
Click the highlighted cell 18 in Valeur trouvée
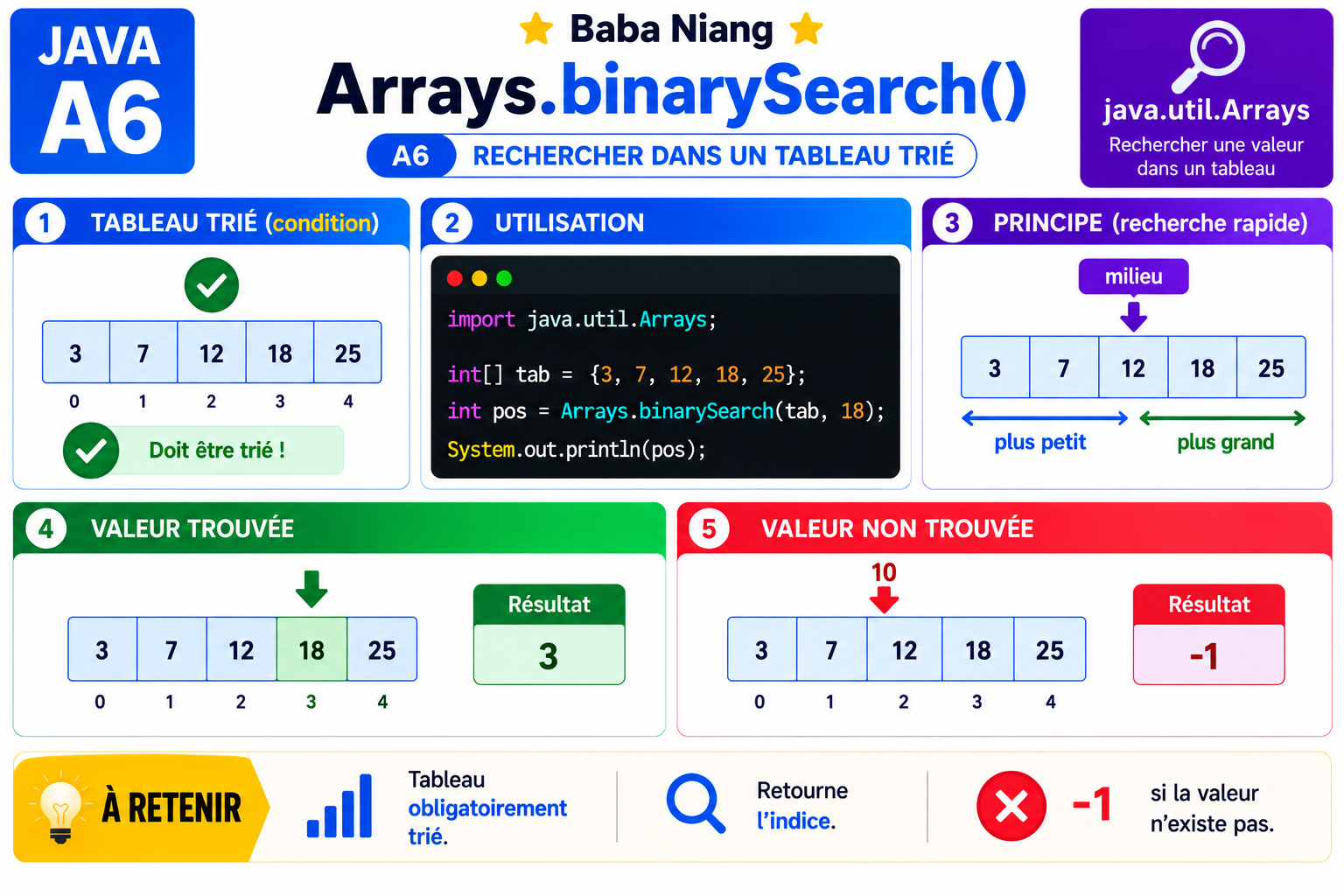point(311,649)
